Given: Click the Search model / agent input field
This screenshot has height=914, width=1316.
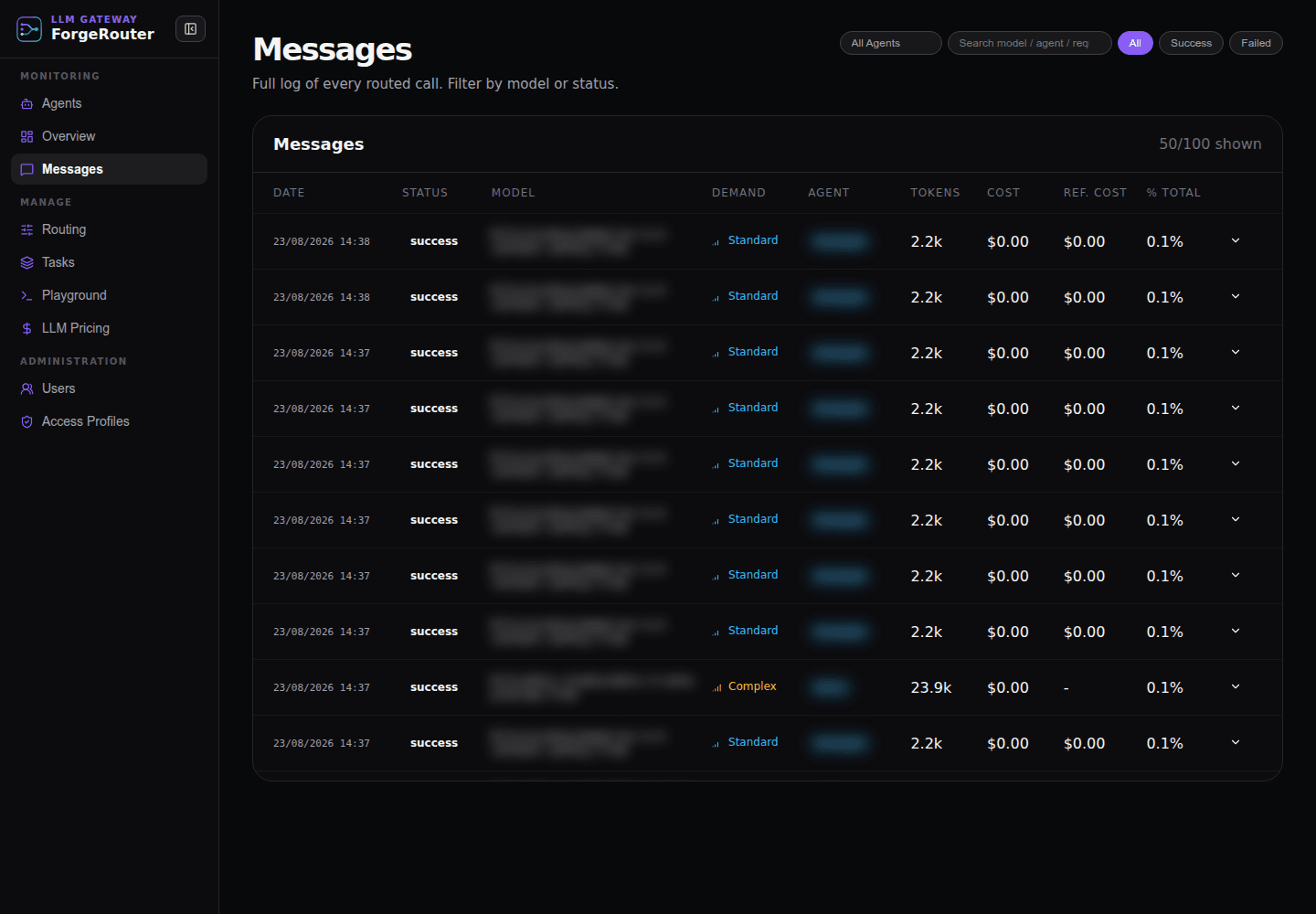Looking at the screenshot, I should pos(1029,43).
